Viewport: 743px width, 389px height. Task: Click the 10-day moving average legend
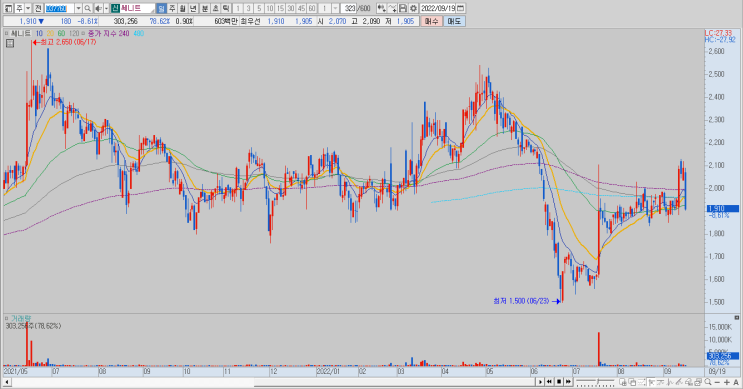tap(39, 34)
